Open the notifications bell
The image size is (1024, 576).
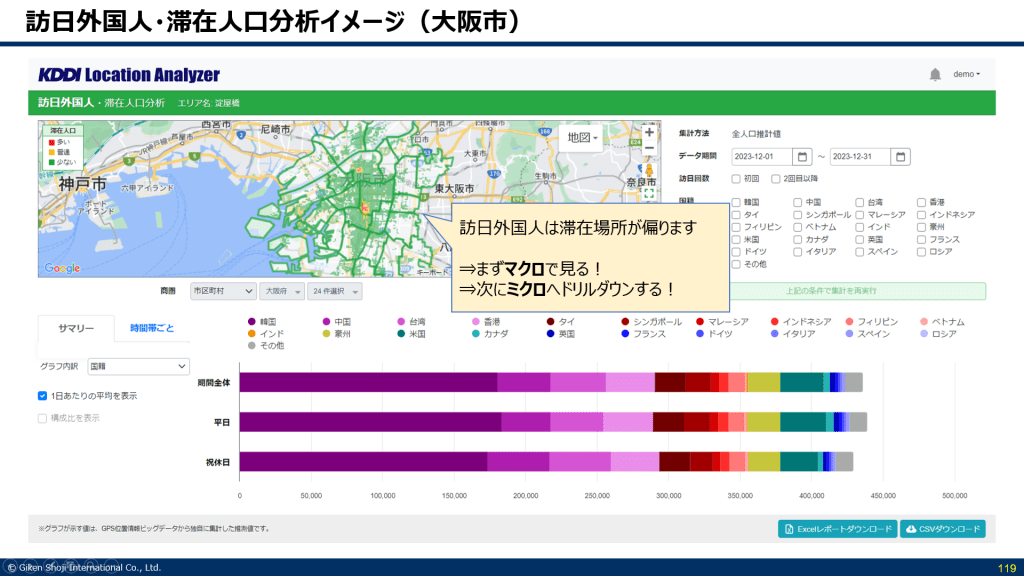pos(935,74)
